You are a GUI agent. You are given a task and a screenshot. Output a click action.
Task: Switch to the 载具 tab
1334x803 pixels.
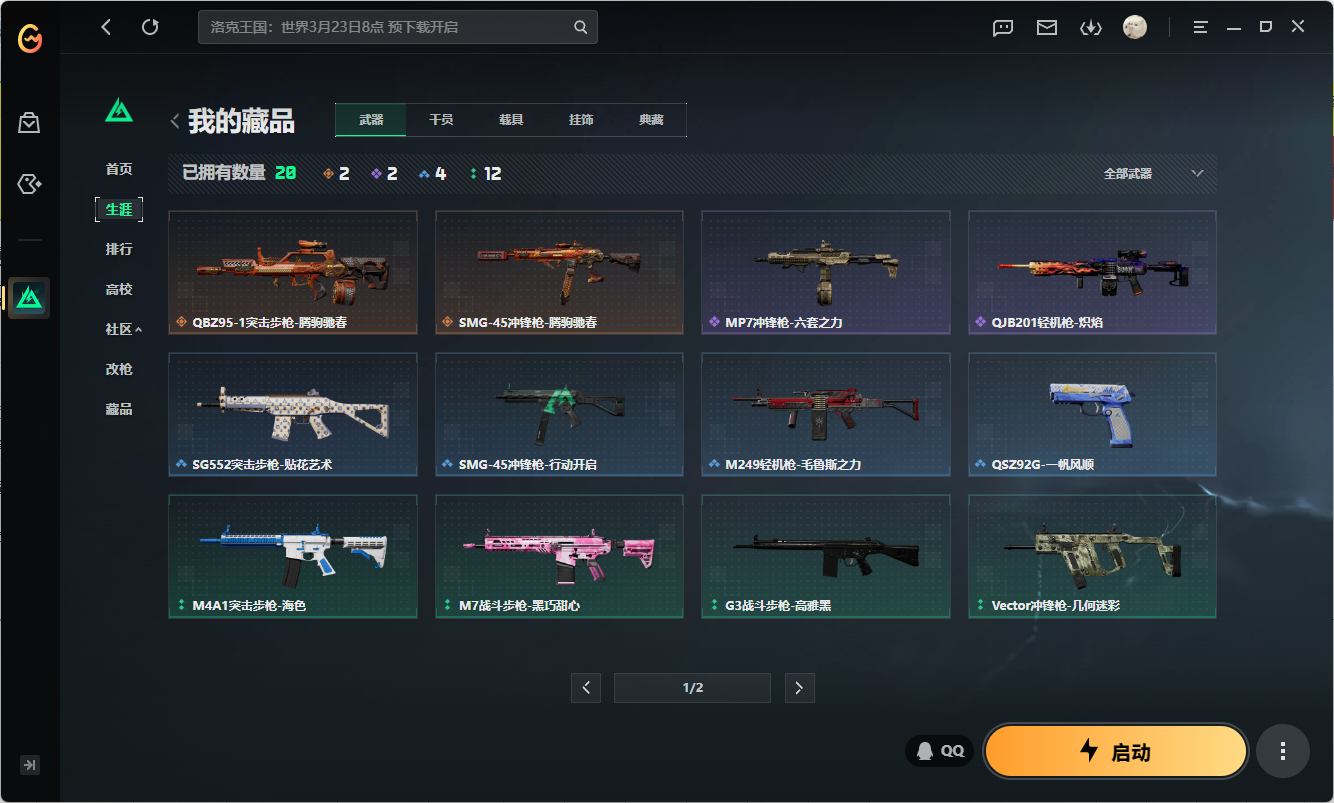[511, 120]
